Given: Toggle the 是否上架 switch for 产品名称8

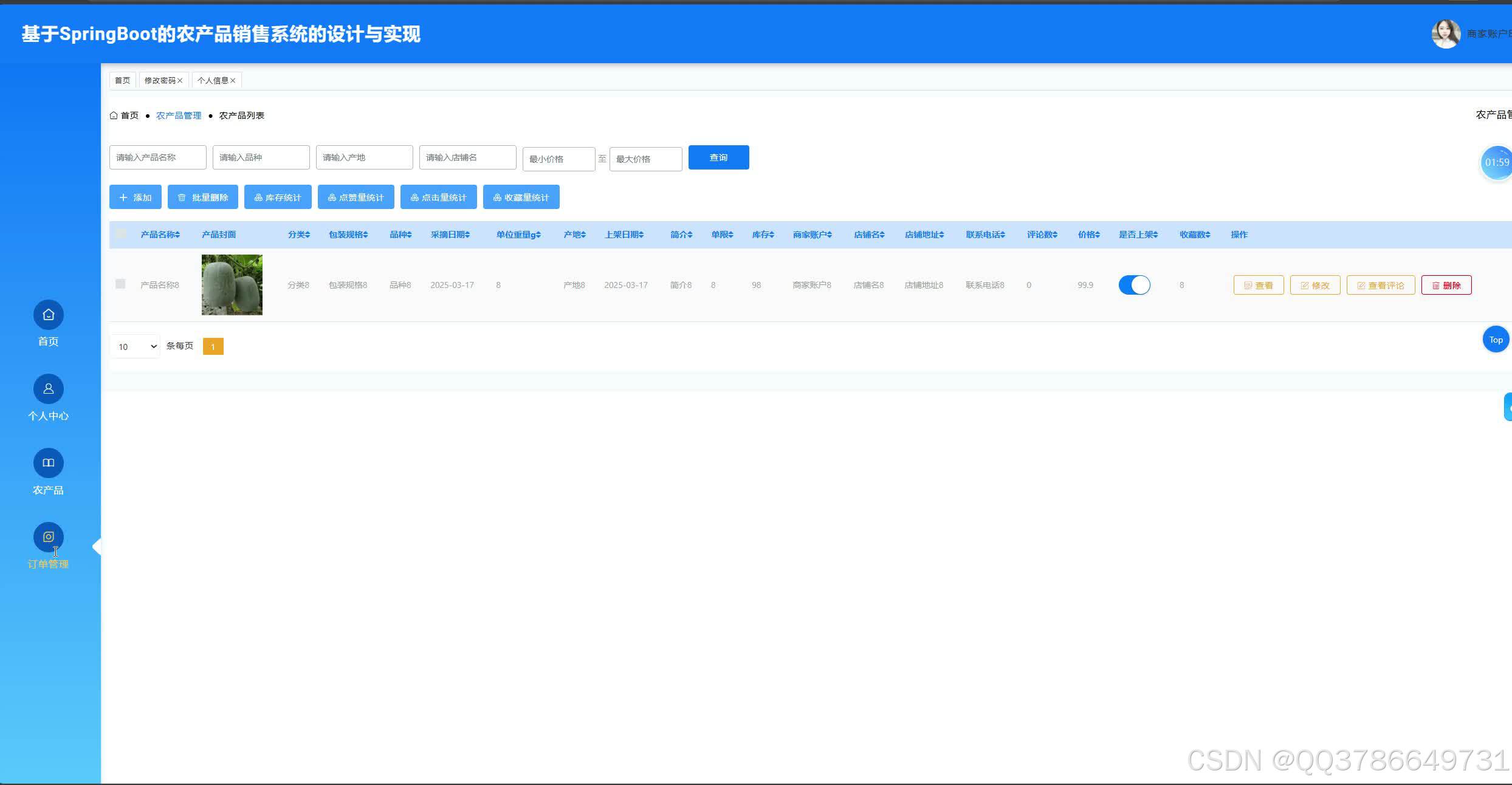Looking at the screenshot, I should [1134, 284].
